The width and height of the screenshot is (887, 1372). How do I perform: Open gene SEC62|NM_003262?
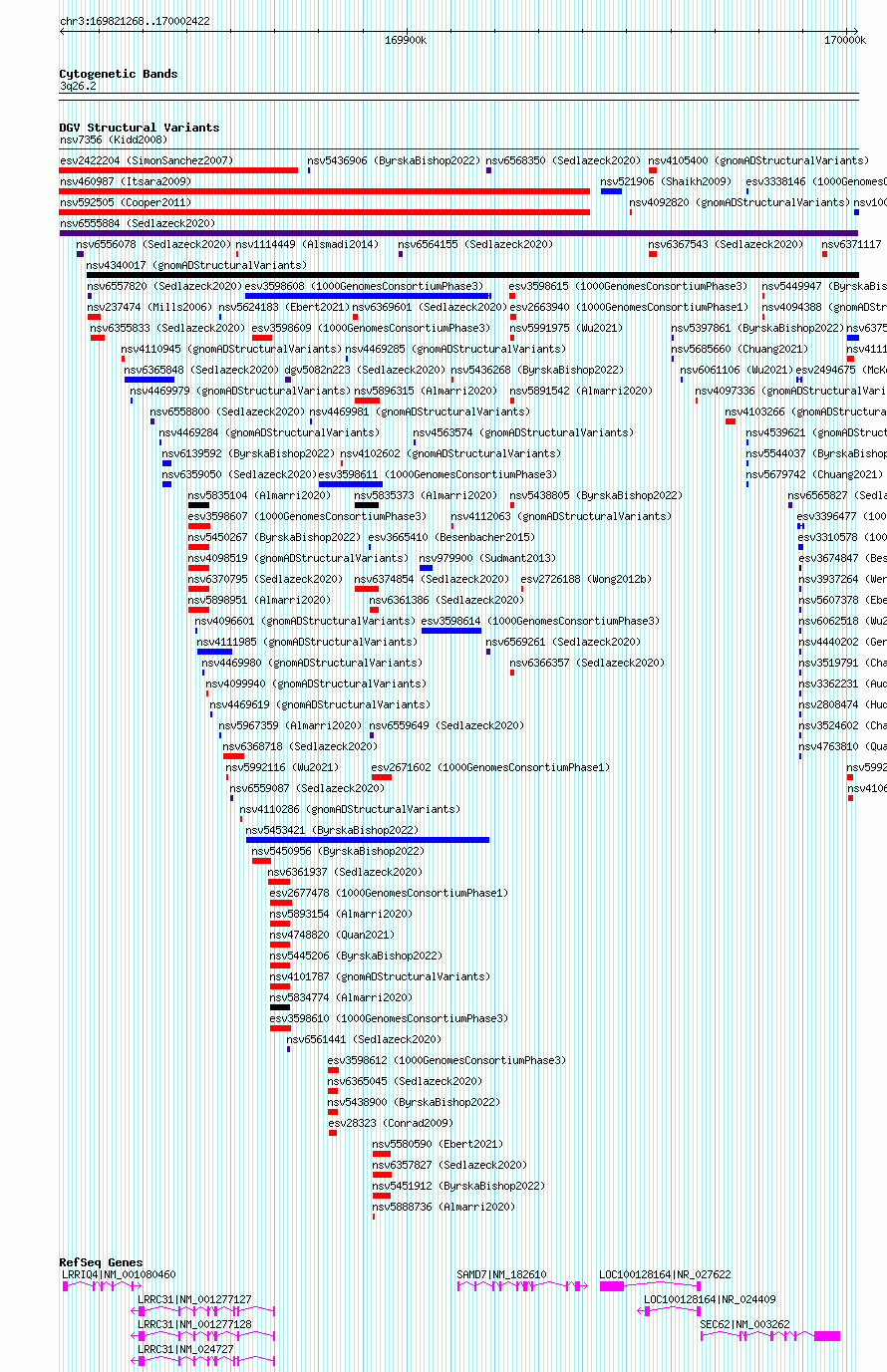click(x=744, y=1324)
